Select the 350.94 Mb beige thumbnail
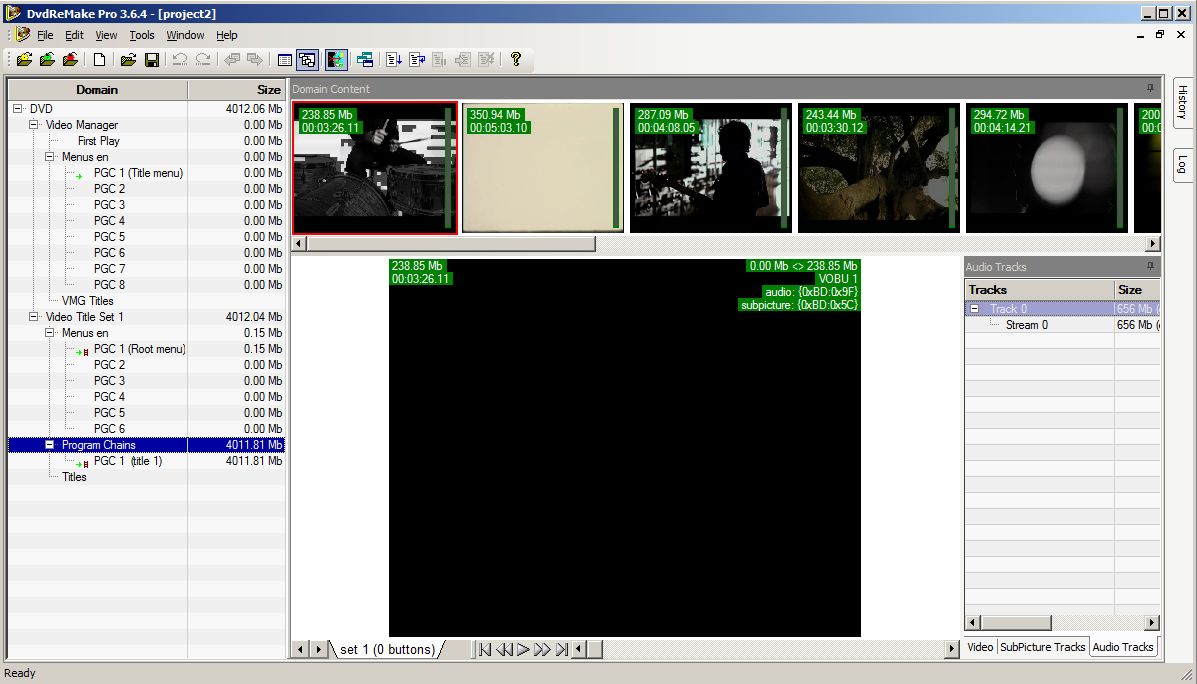Viewport: 1197px width, 684px height. coord(542,168)
